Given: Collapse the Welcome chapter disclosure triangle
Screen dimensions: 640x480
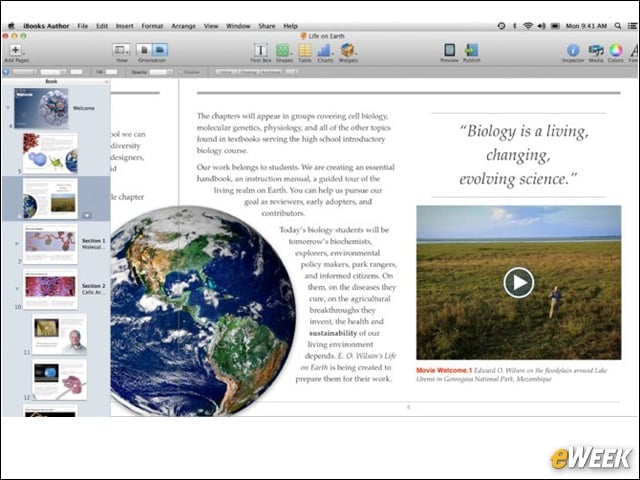Looking at the screenshot, I should pos(8,108).
